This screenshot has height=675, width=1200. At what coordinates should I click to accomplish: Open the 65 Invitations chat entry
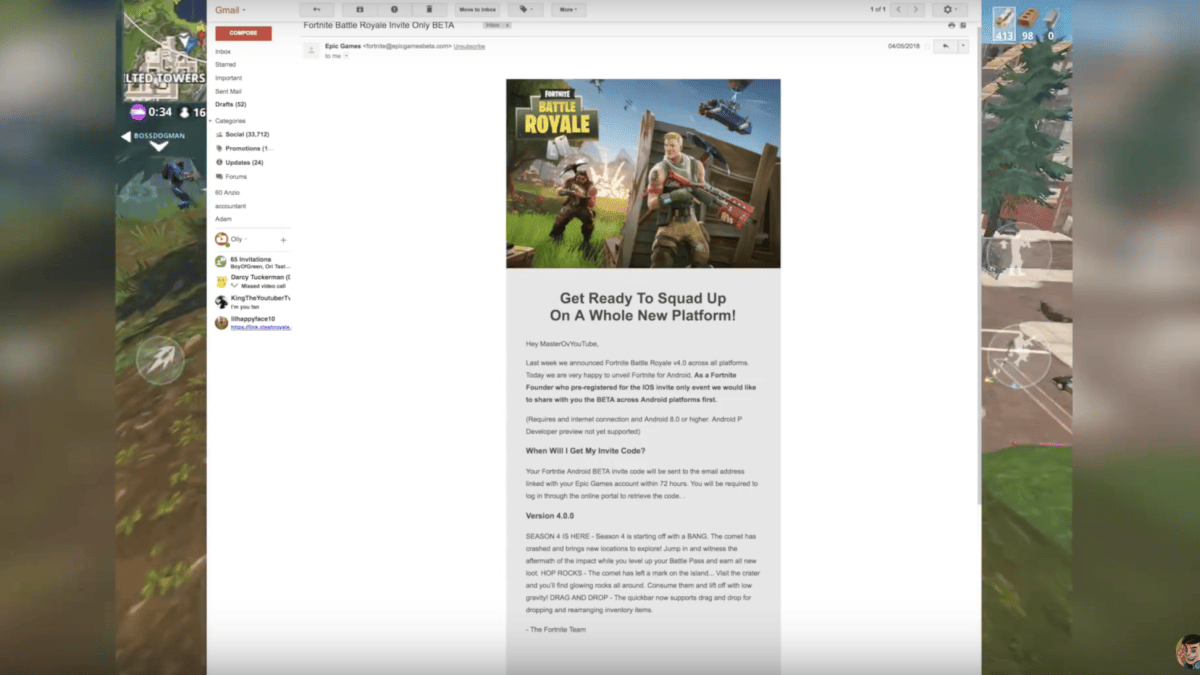[253, 262]
